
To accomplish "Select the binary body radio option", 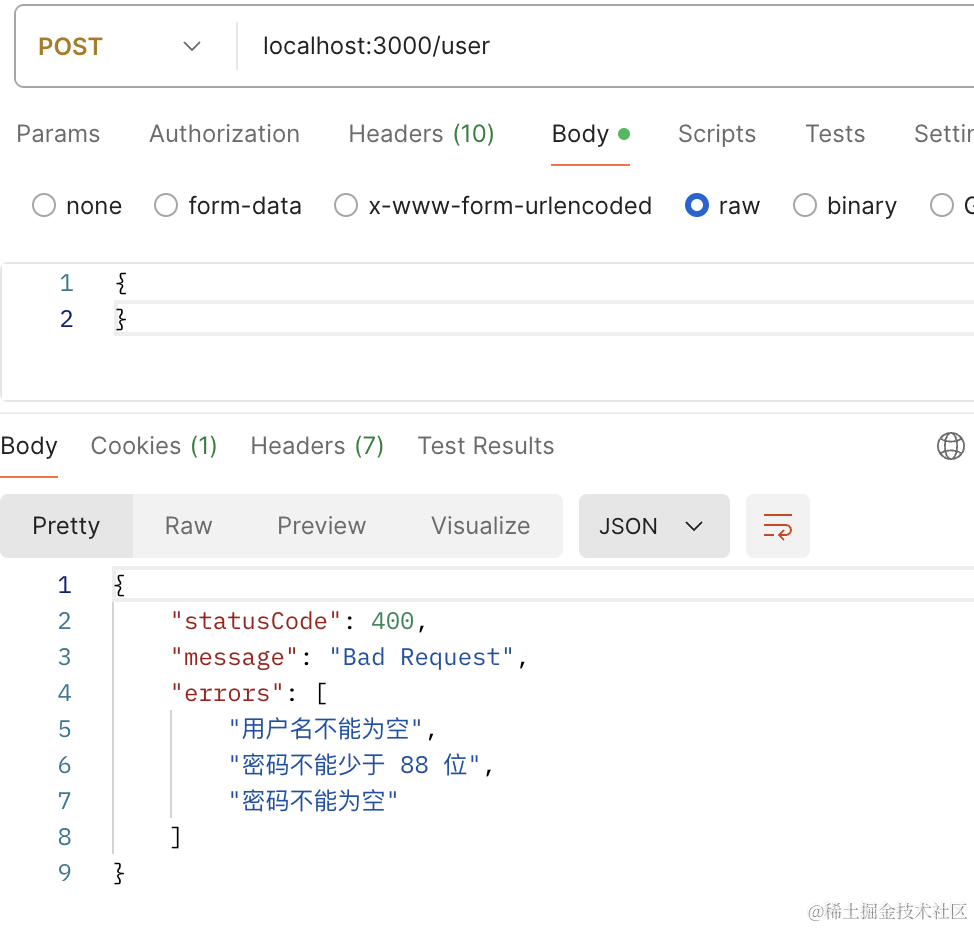I will (805, 206).
